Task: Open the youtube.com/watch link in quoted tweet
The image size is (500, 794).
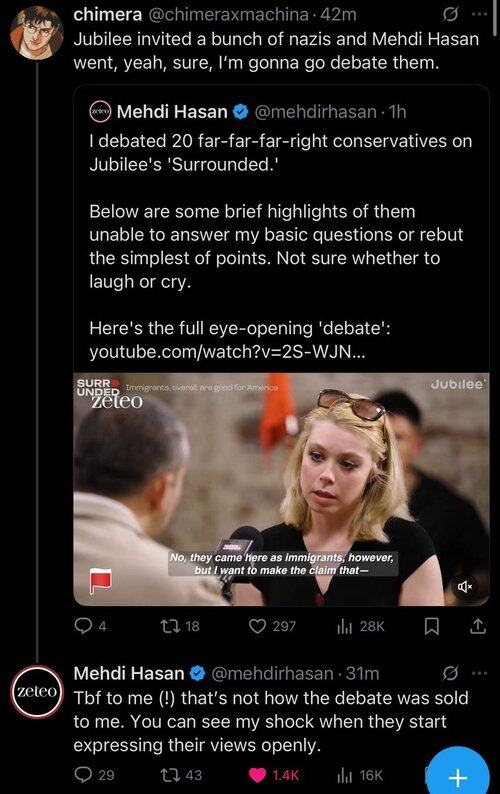Action: pyautogui.click(x=226, y=352)
